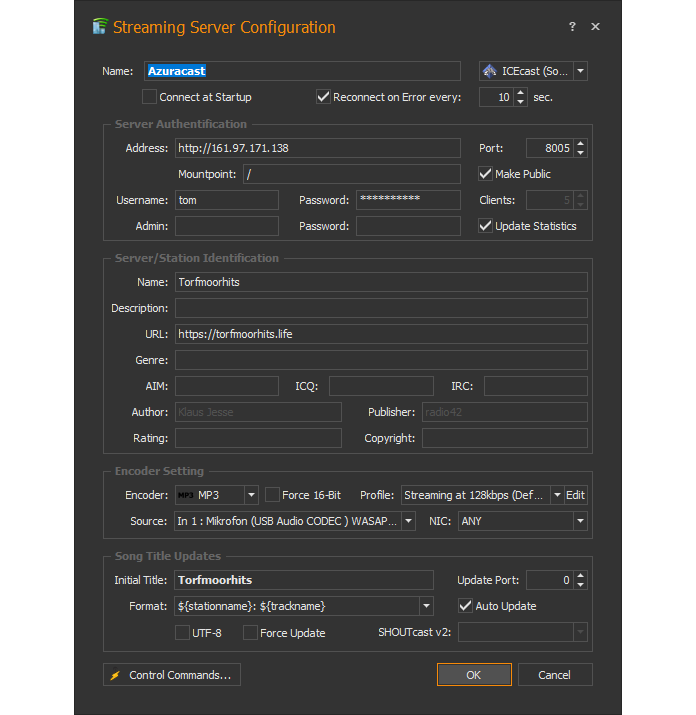Click the Admin Password field
696x715 pixels.
(x=408, y=226)
